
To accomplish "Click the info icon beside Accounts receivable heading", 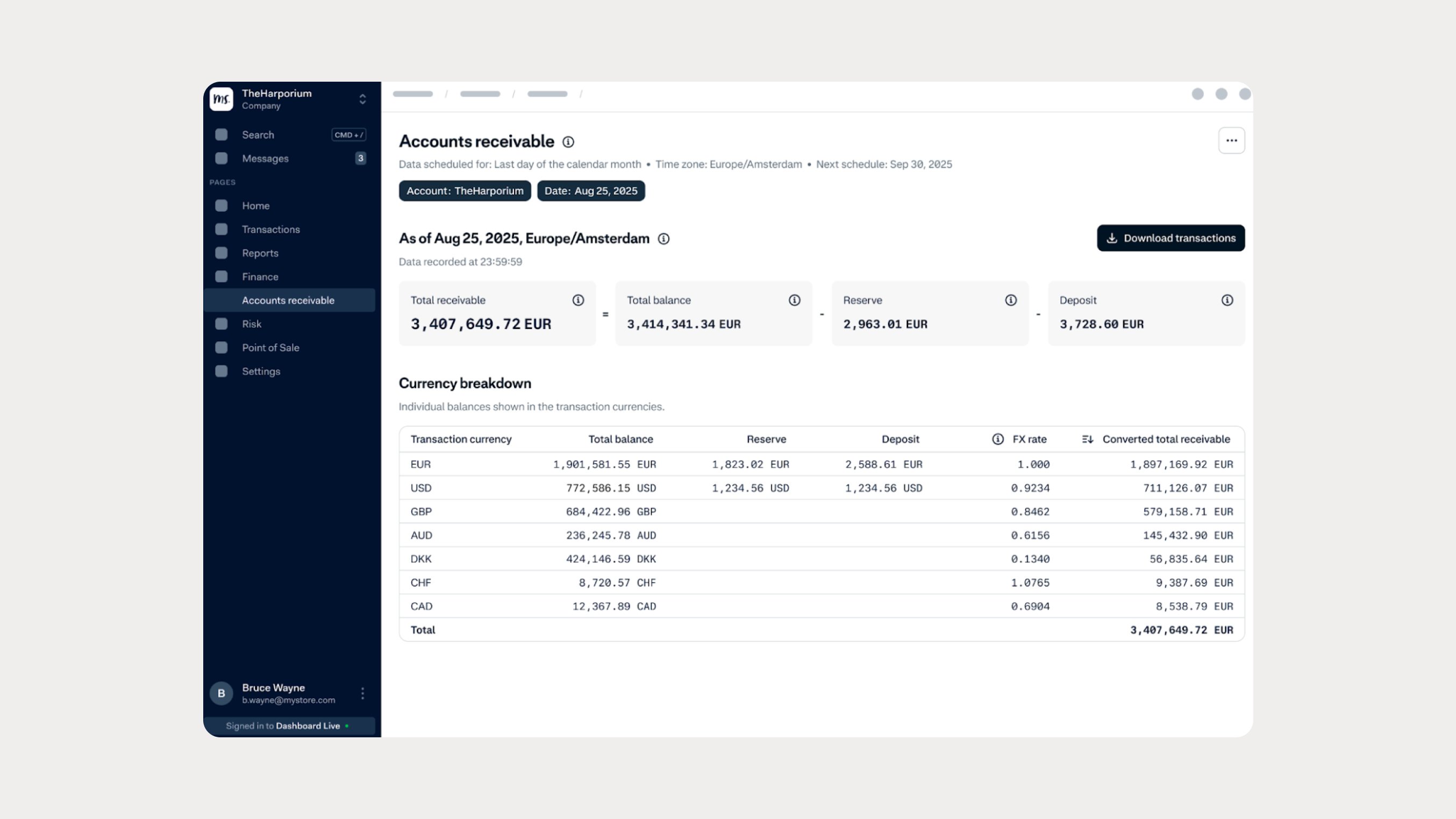I will tap(569, 142).
